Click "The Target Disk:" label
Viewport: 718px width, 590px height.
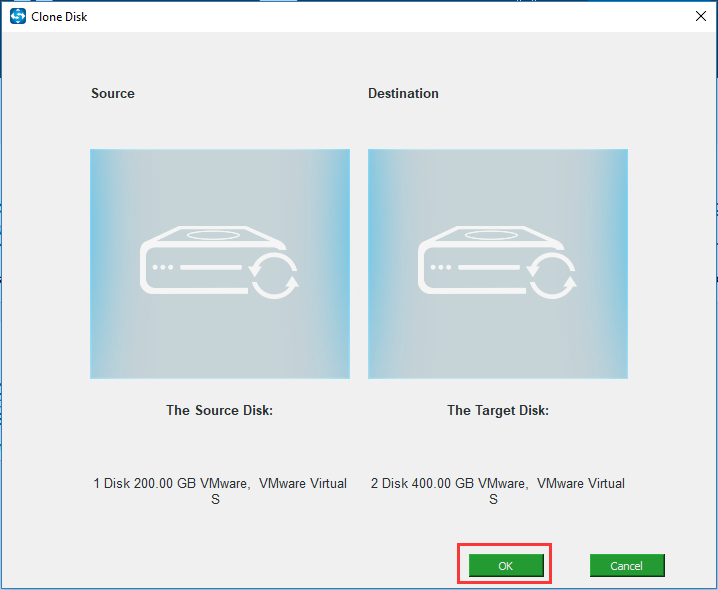(498, 410)
